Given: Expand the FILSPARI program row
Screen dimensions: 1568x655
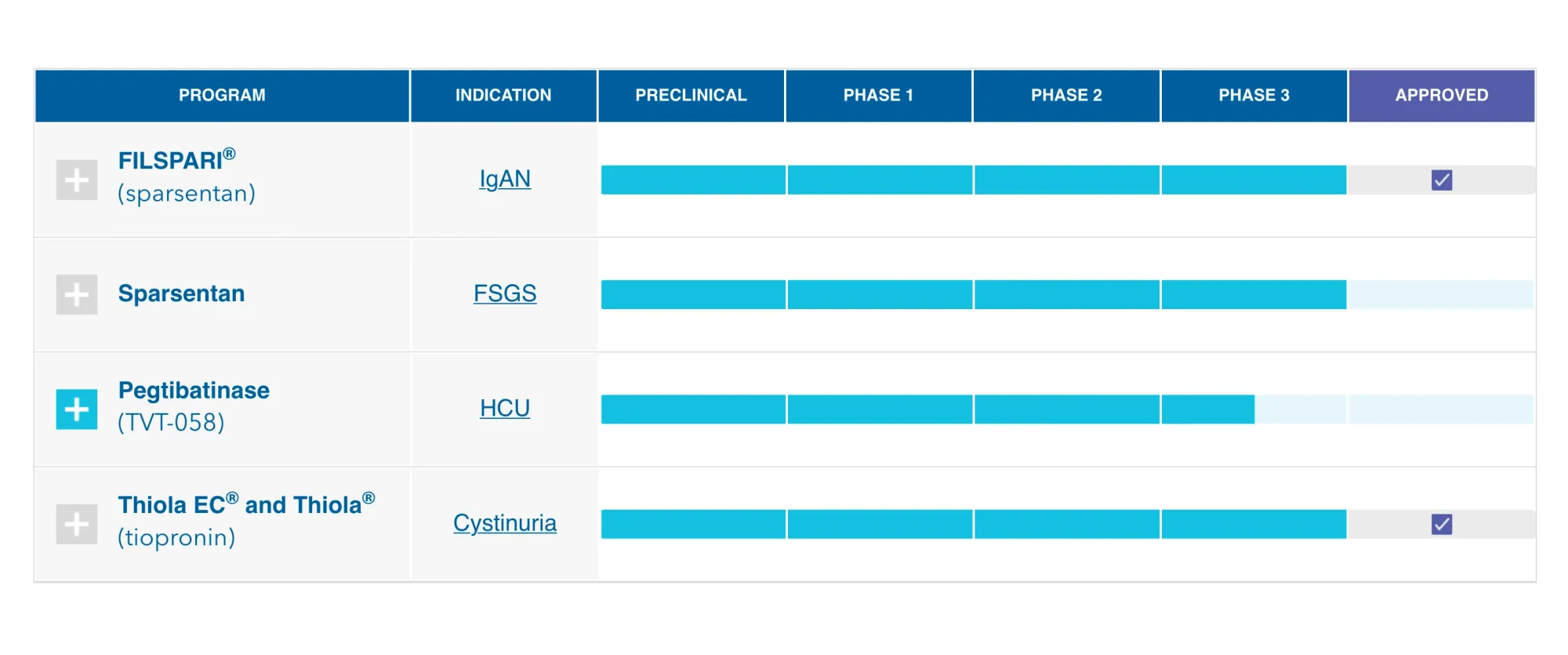Looking at the screenshot, I should tap(77, 180).
